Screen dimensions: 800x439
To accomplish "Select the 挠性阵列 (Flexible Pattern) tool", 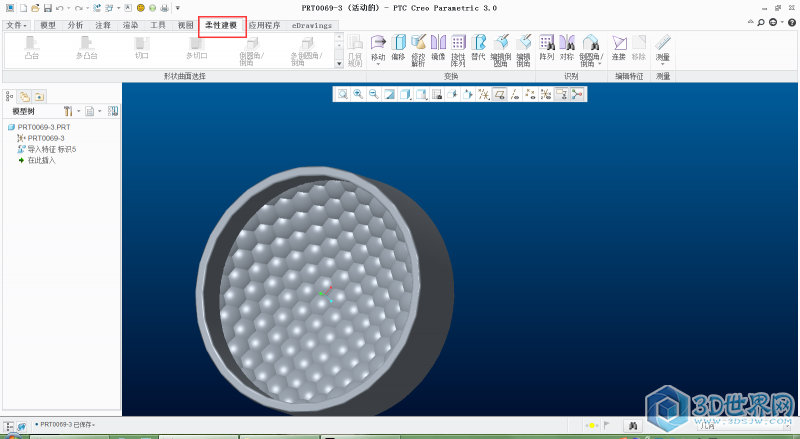I will [x=458, y=50].
